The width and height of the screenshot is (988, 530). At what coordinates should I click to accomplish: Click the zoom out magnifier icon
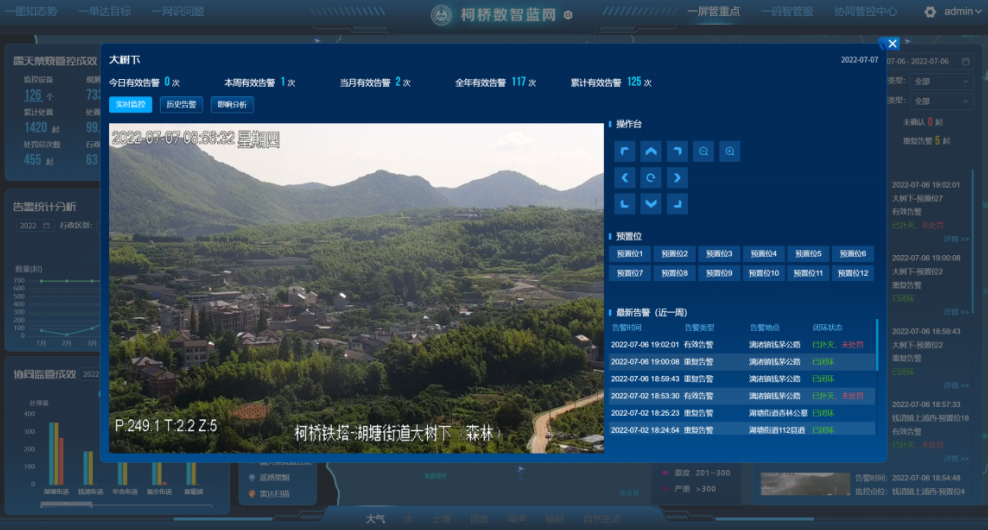(x=704, y=152)
